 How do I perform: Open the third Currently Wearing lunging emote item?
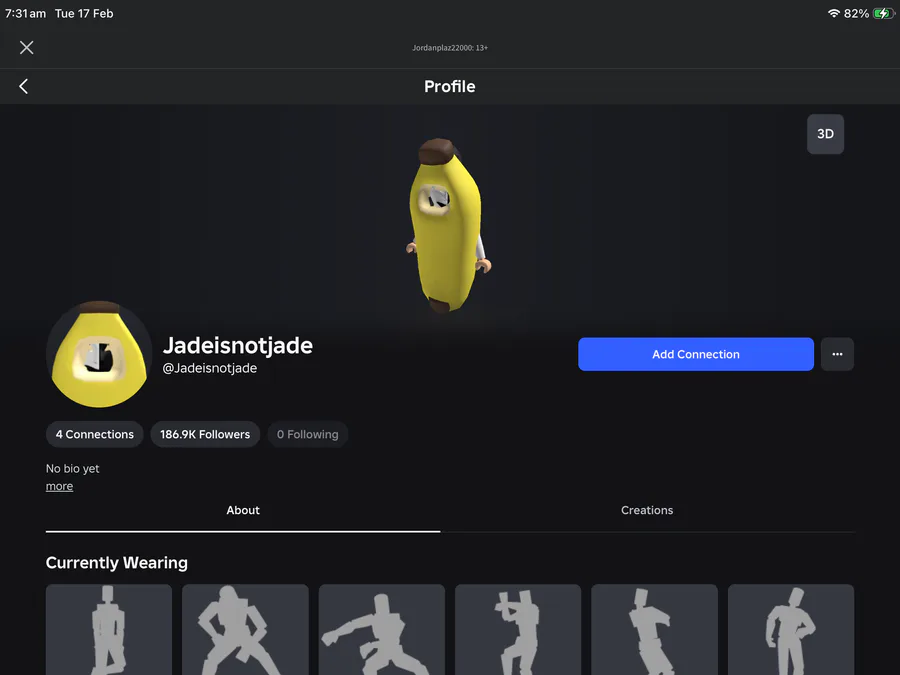[x=382, y=630]
